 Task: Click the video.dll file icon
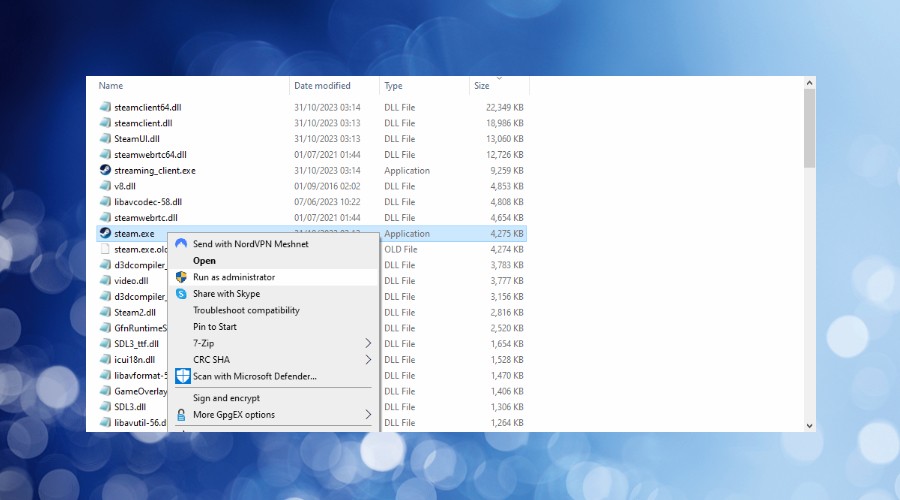(105, 281)
